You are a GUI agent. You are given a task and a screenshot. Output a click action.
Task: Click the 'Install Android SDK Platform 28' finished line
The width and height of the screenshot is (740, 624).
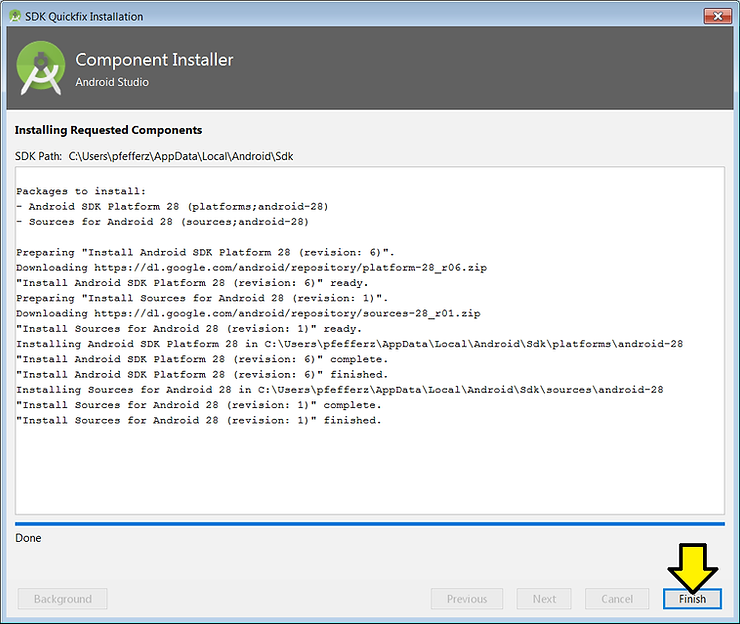point(202,374)
